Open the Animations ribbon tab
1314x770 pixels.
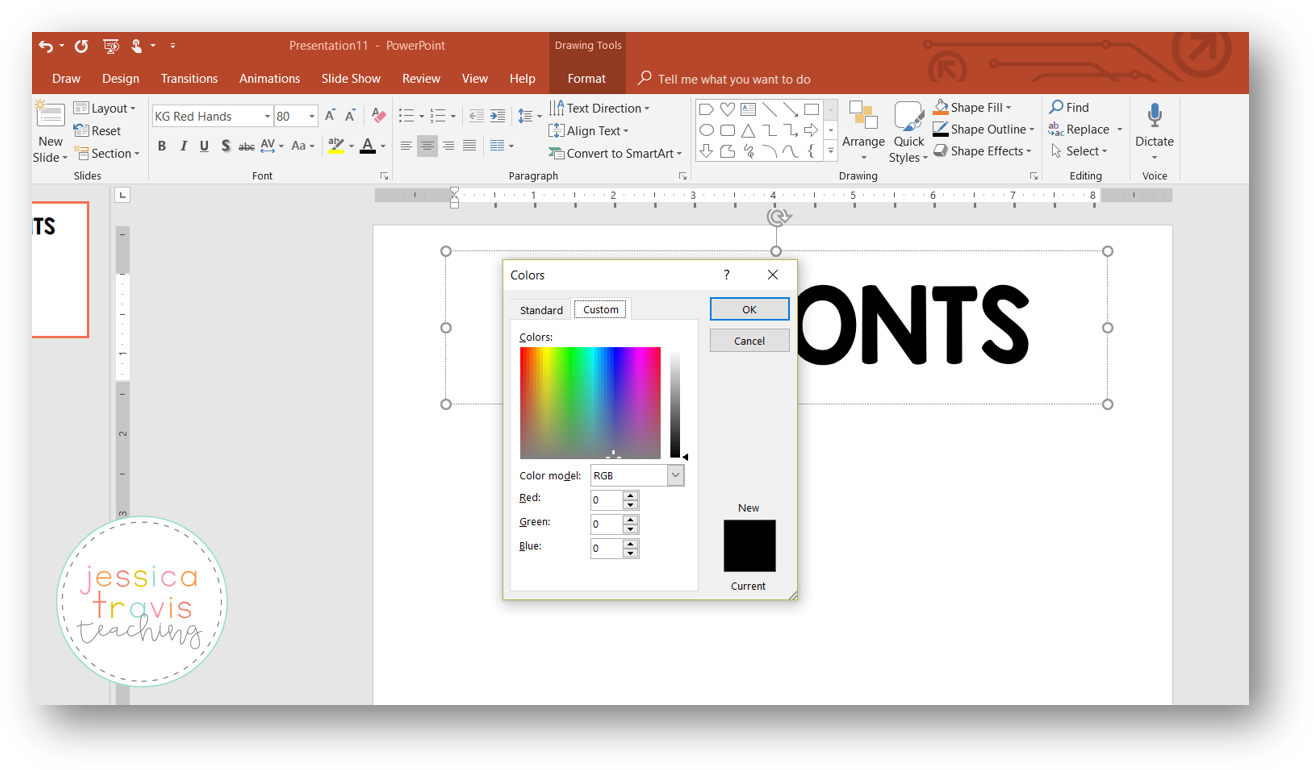point(269,78)
